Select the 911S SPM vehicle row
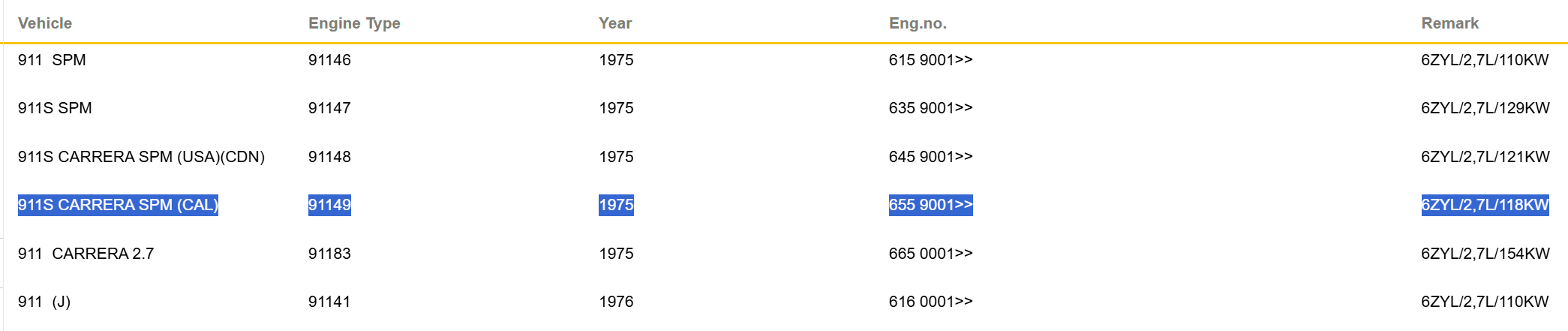 pos(784,108)
